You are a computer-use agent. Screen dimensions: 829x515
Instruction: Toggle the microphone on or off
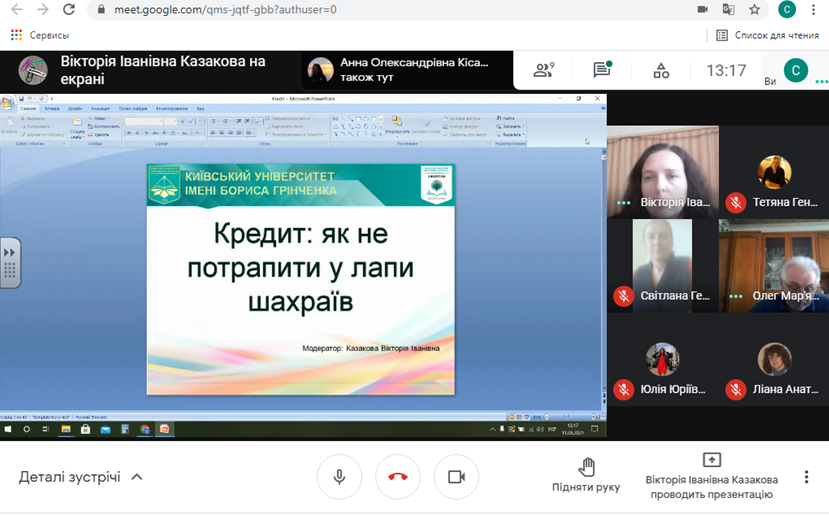[x=340, y=477]
